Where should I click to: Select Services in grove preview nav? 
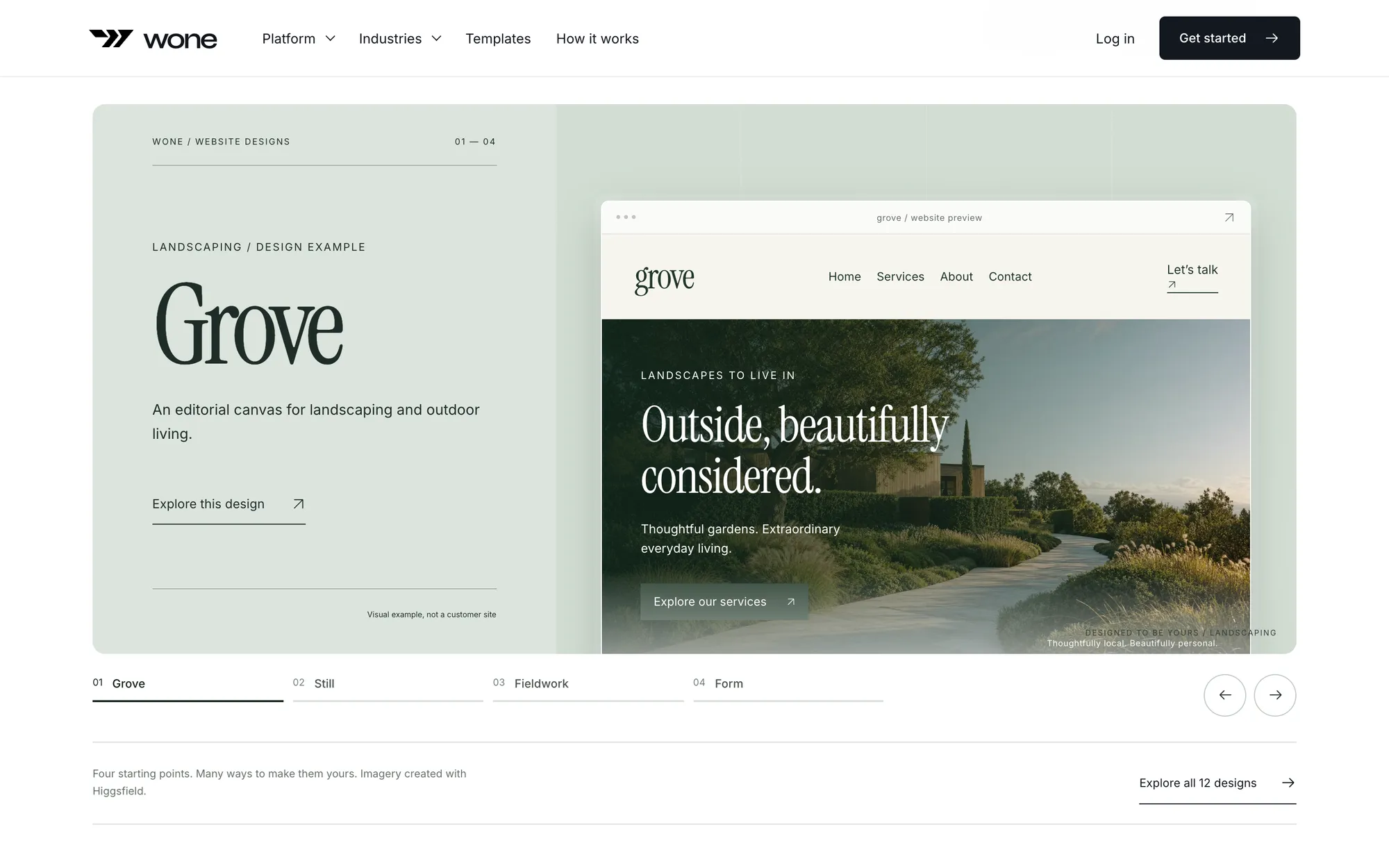pyautogui.click(x=900, y=276)
